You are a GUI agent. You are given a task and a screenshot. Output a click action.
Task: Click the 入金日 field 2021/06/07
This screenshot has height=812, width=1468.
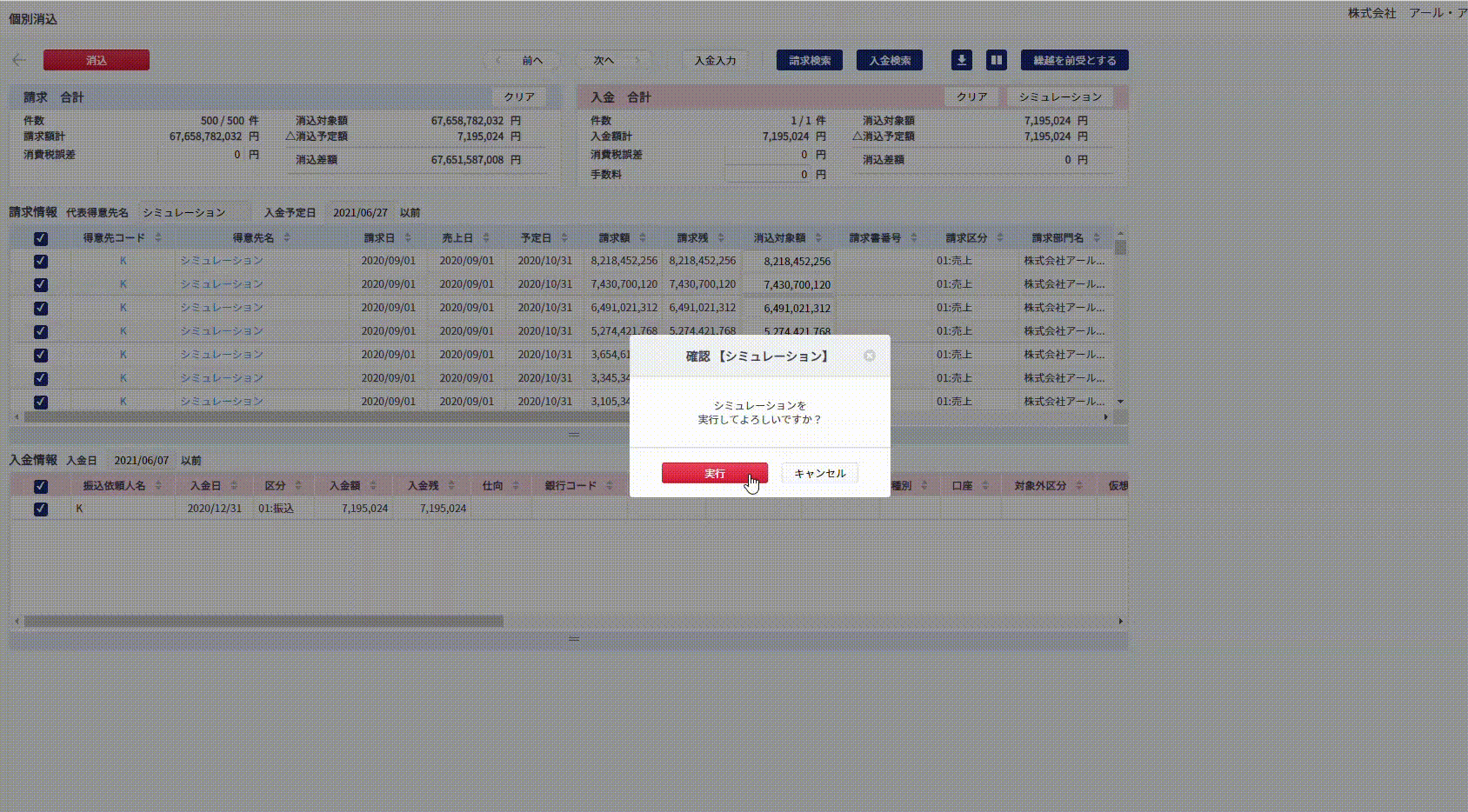pyautogui.click(x=141, y=460)
